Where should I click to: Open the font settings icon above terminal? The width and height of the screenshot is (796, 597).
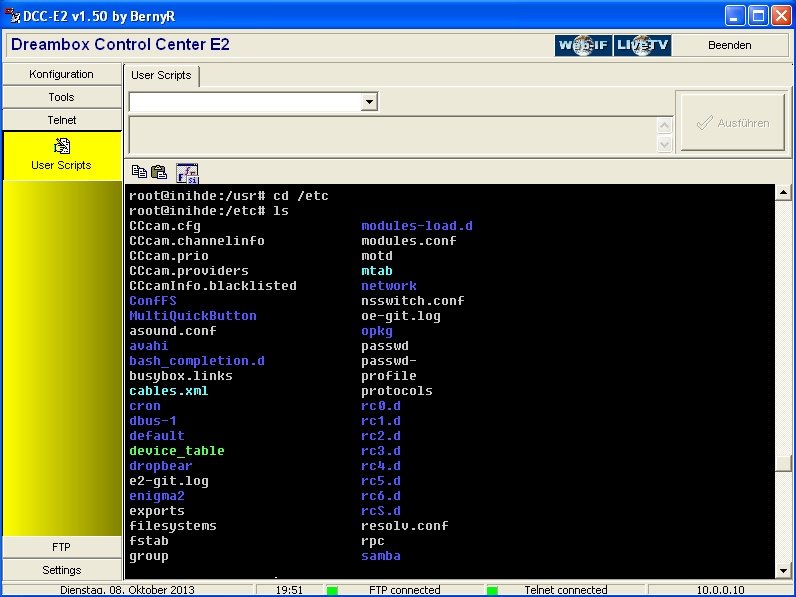click(187, 173)
